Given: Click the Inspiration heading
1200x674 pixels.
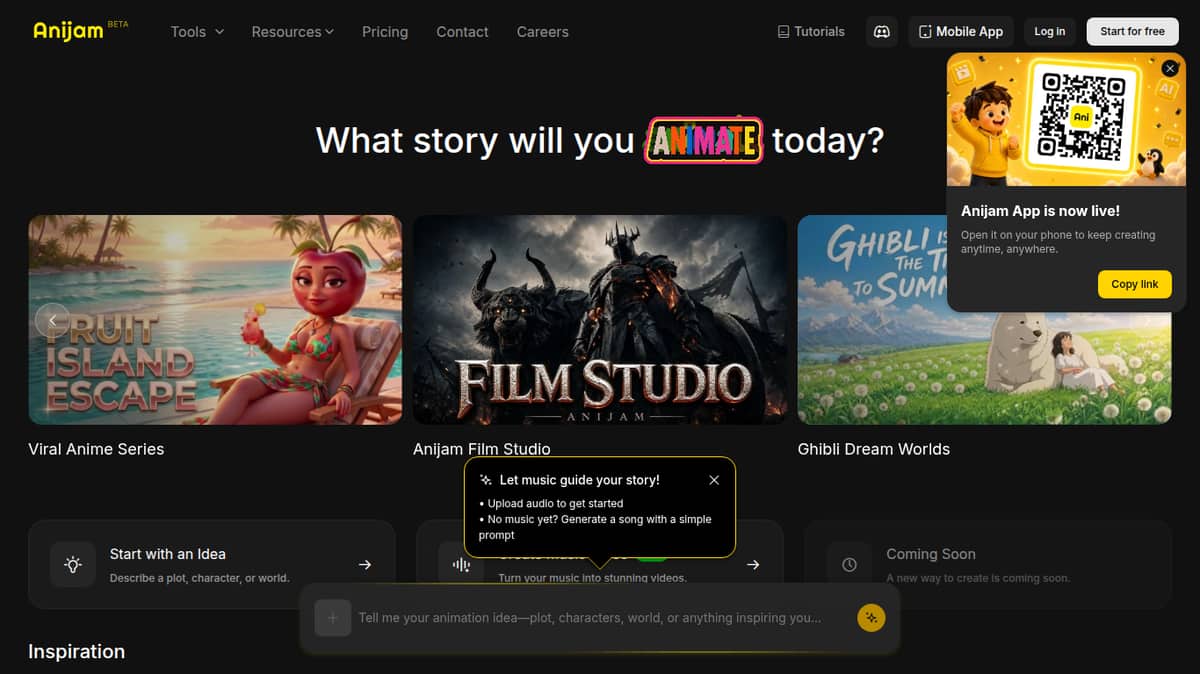Looking at the screenshot, I should click(x=77, y=651).
